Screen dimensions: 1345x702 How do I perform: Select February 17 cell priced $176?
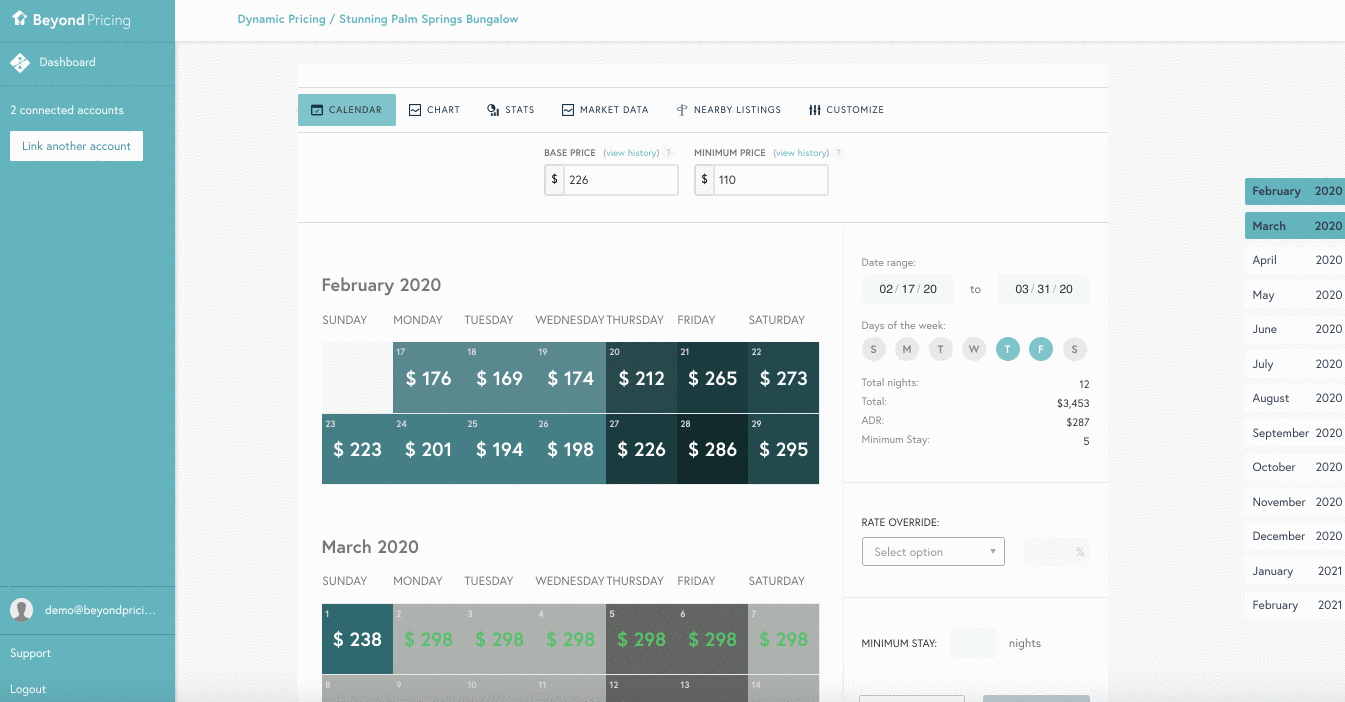click(428, 378)
